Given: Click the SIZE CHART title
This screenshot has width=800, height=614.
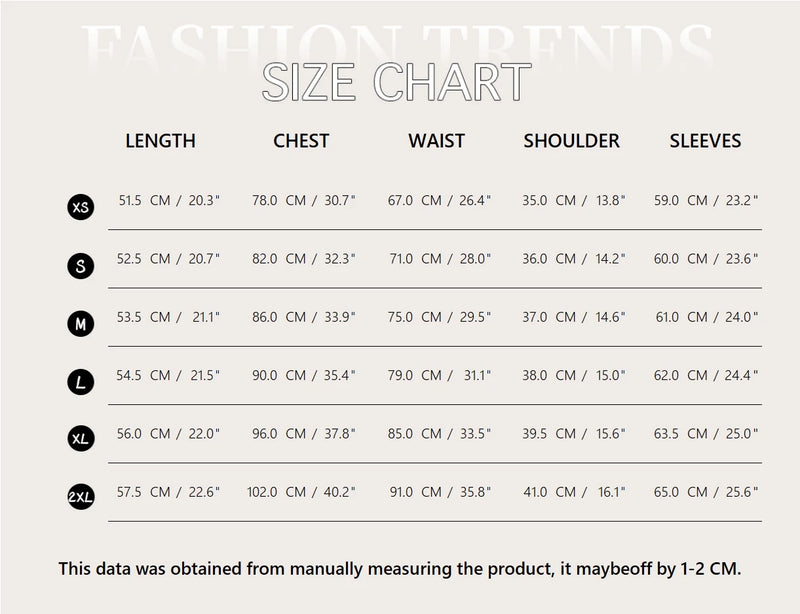Looking at the screenshot, I should point(396,82).
